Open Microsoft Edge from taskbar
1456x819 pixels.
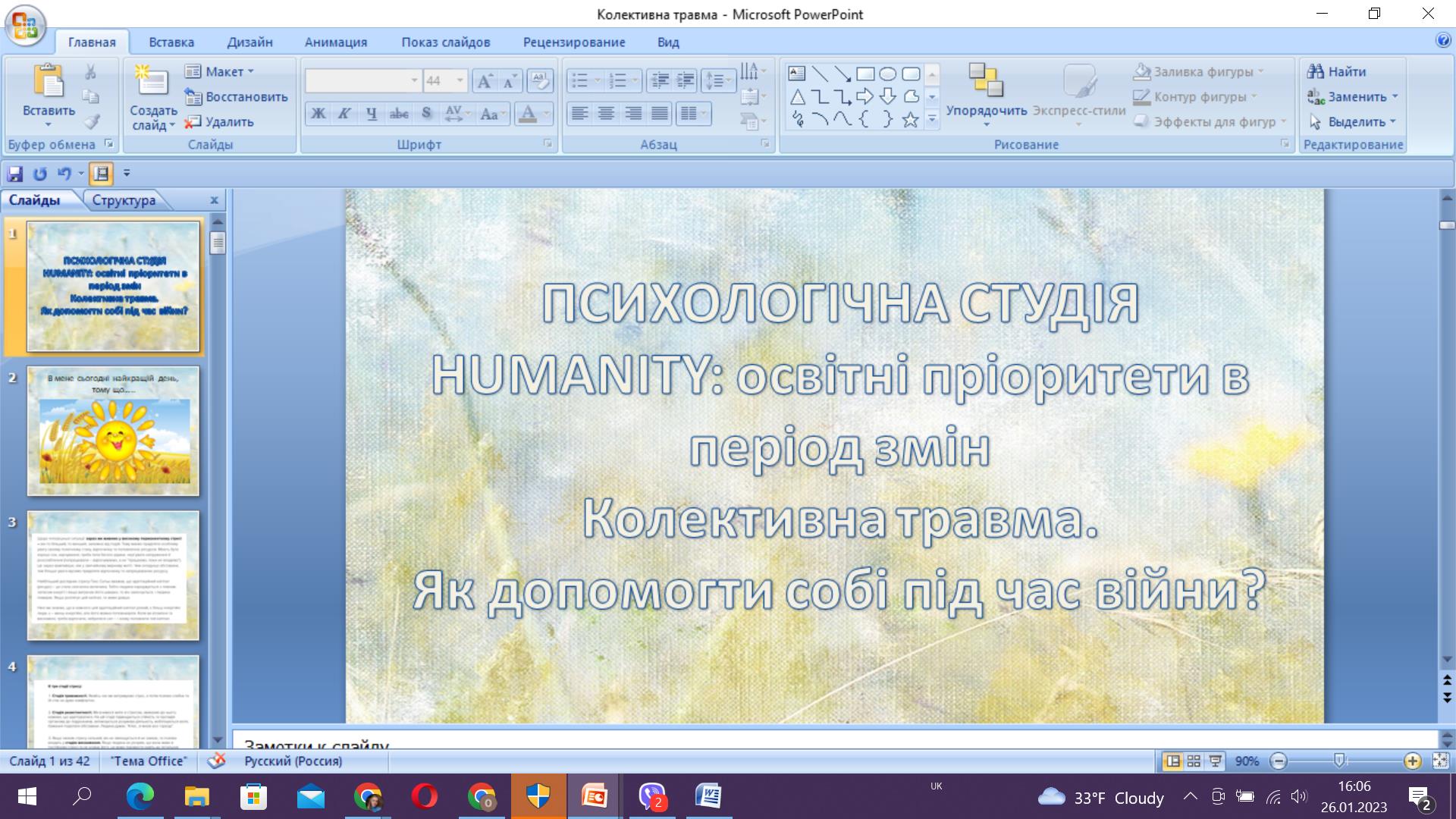pos(140,796)
